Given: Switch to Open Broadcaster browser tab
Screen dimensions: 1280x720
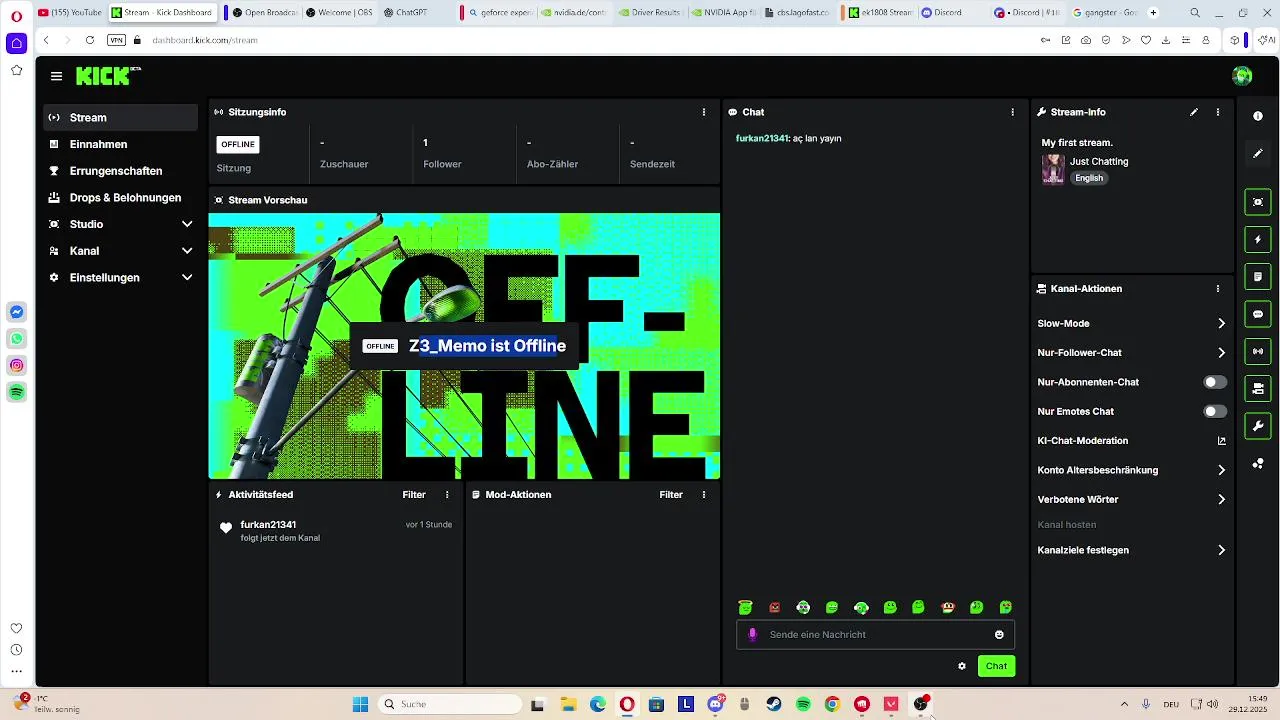Looking at the screenshot, I should click(x=263, y=12).
